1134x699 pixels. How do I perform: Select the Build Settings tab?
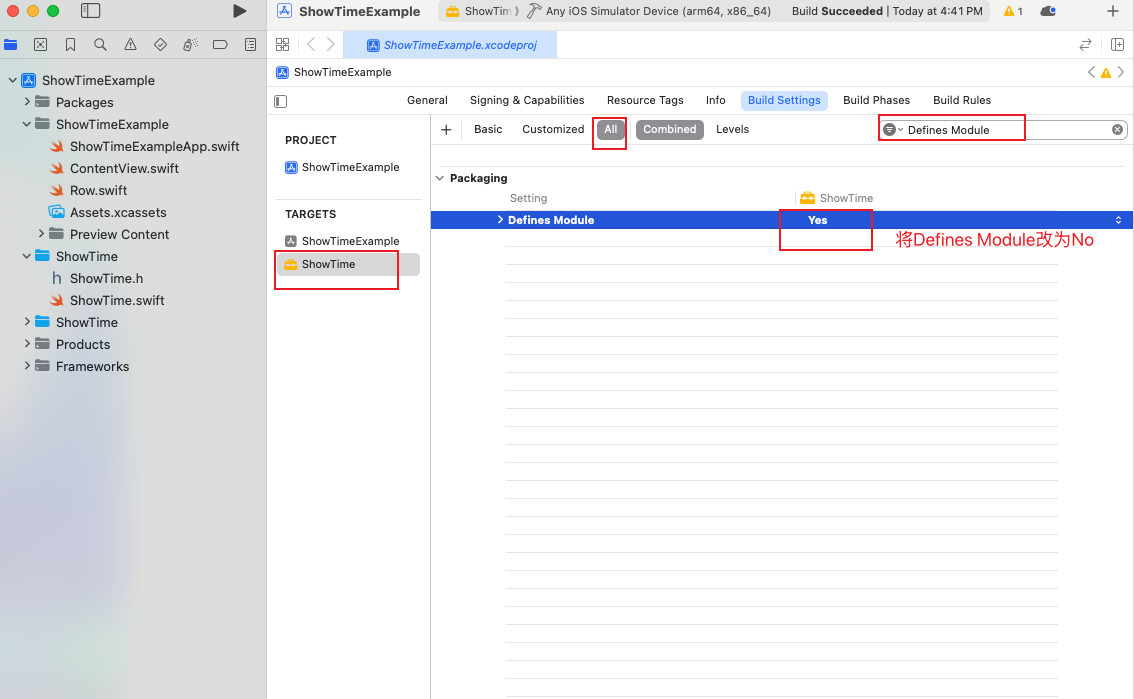(x=784, y=100)
